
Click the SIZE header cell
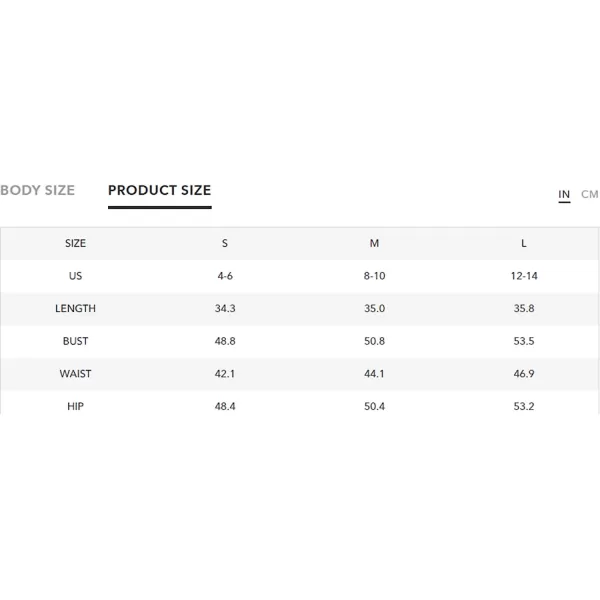[75, 243]
